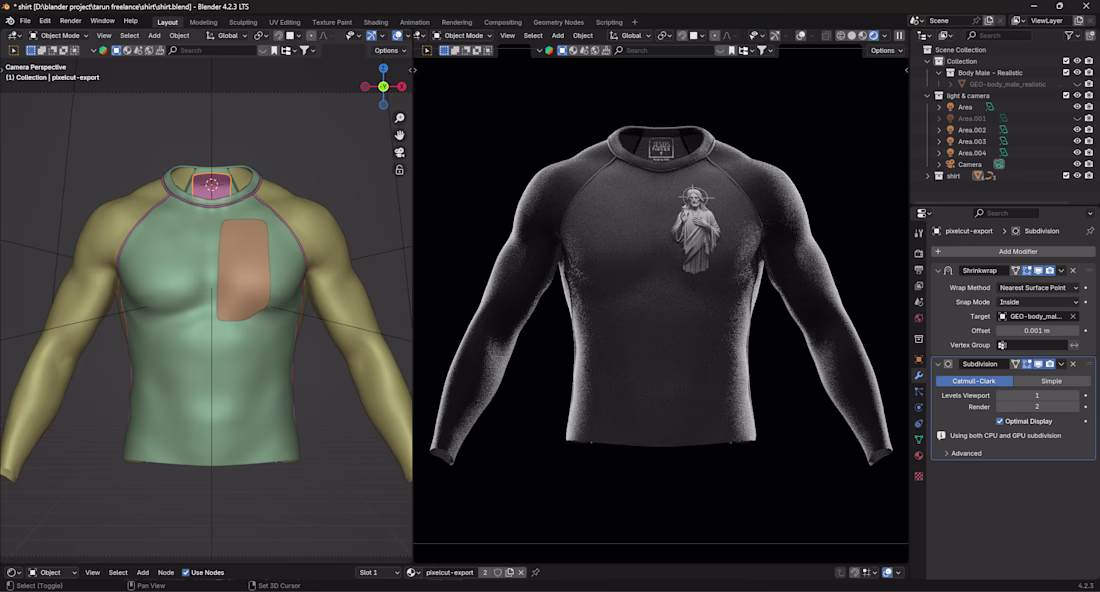Open the Render menu in top bar
This screenshot has height=592, width=1100.
[x=70, y=21]
